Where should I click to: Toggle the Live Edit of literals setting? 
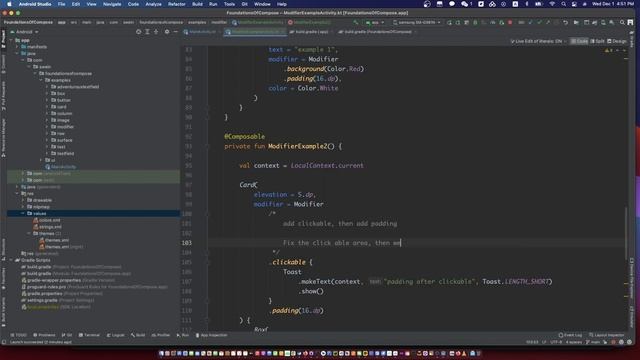[x=538, y=41]
